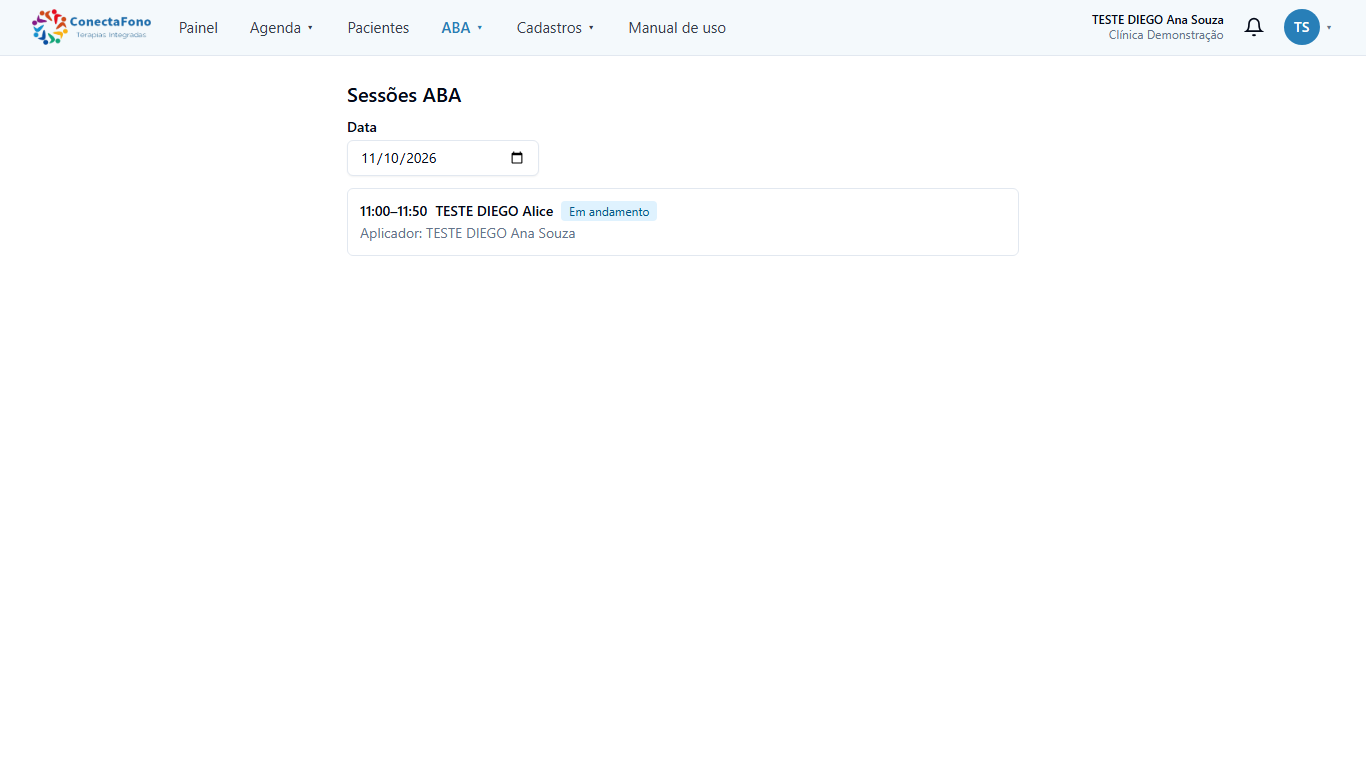Expand the Agenda menu arrow
The image size is (1366, 768).
(x=310, y=28)
